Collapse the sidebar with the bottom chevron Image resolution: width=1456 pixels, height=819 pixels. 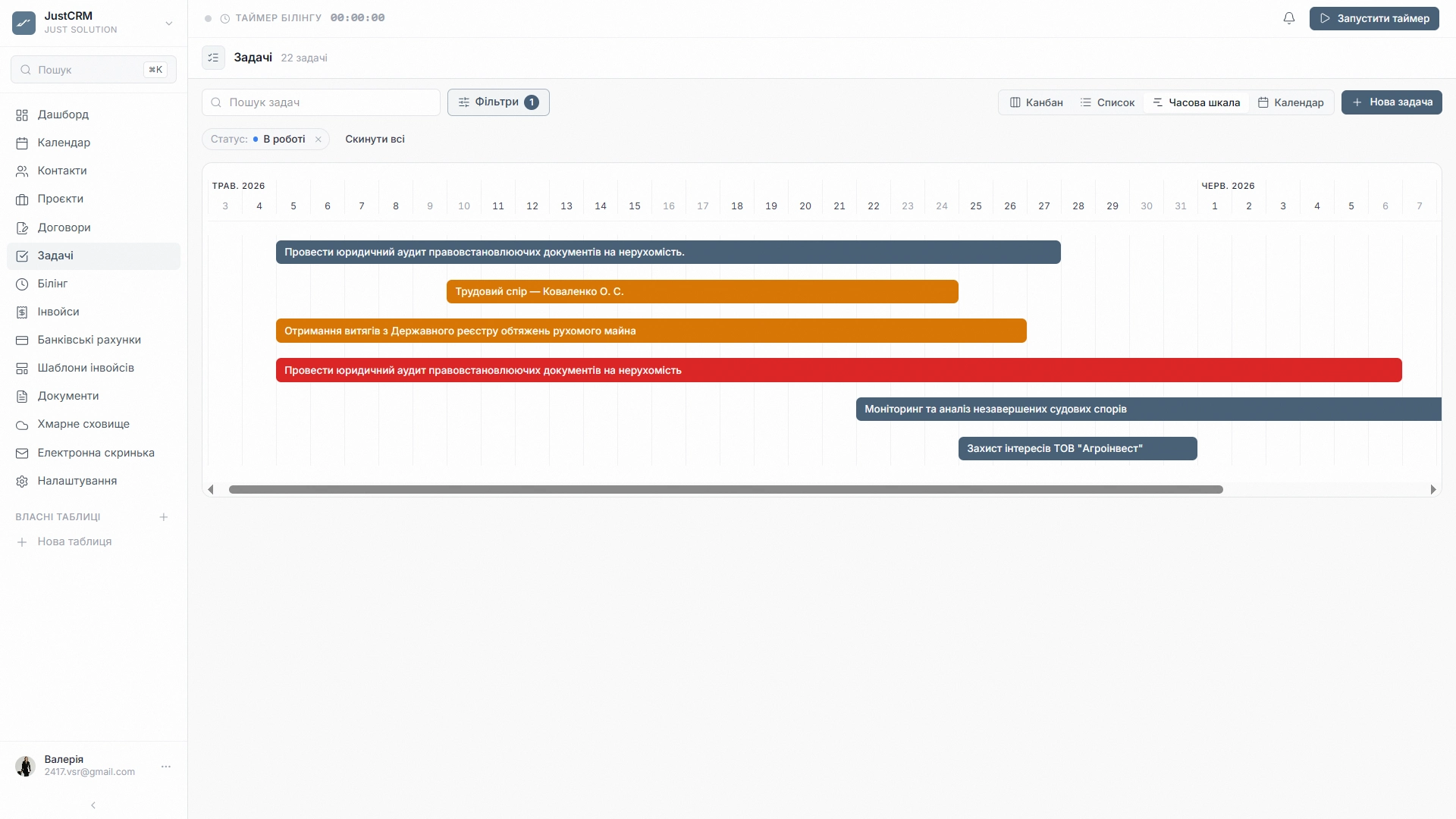click(x=93, y=805)
